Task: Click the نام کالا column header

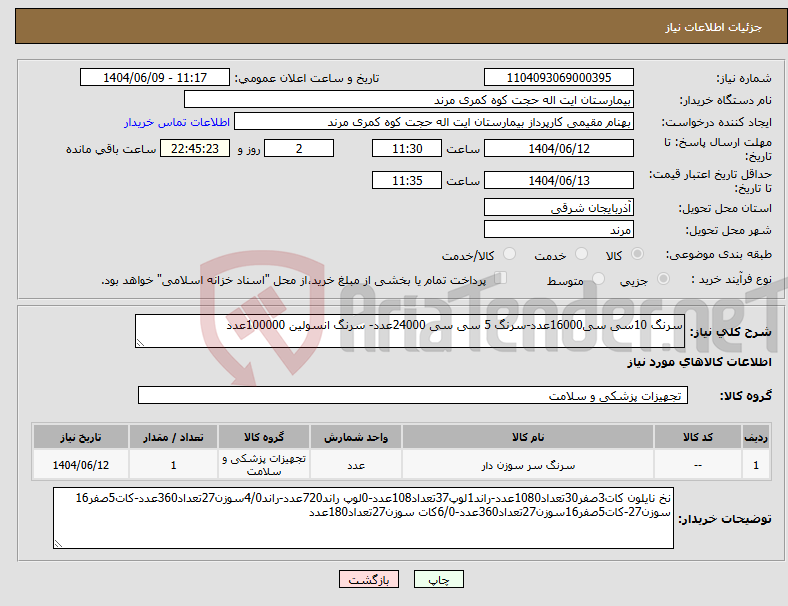Action: pyautogui.click(x=528, y=437)
